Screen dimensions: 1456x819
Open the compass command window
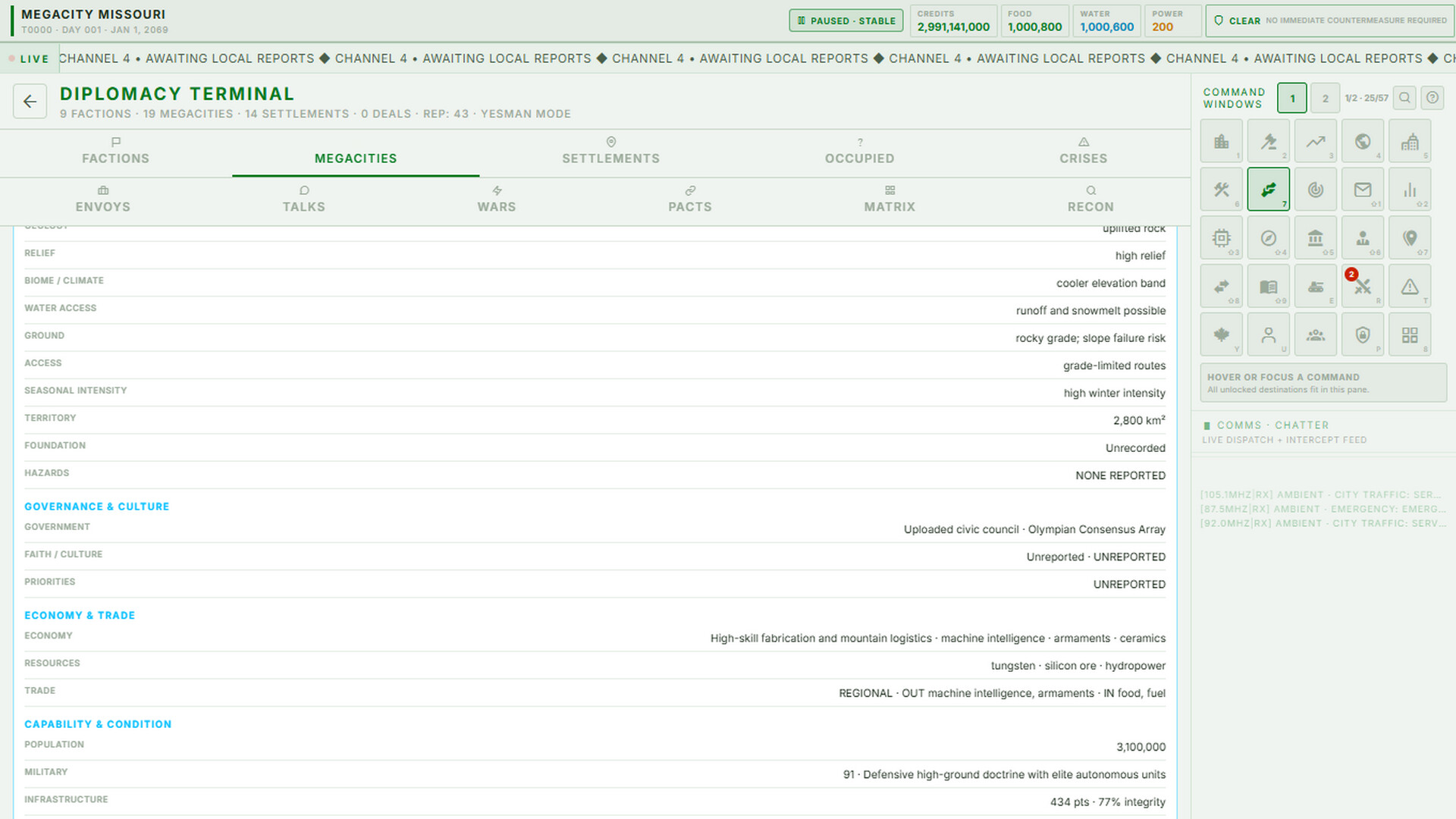pos(1268,238)
